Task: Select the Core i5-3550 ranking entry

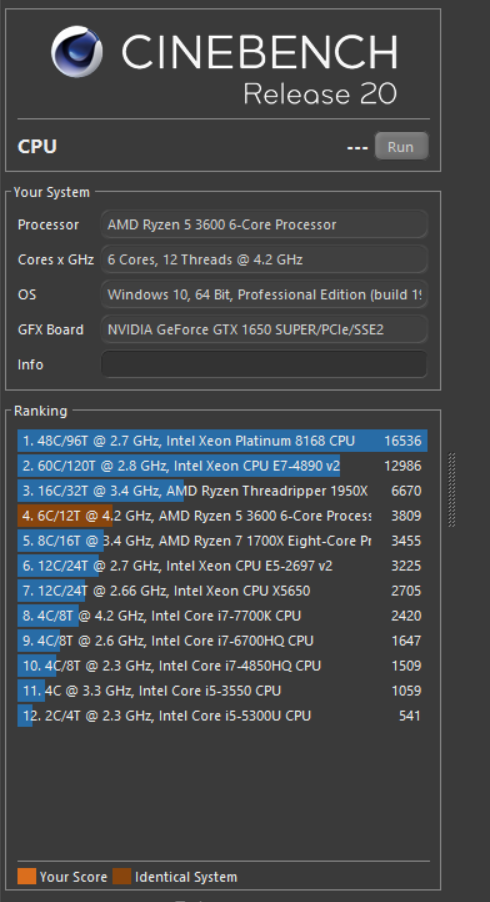Action: pos(222,690)
